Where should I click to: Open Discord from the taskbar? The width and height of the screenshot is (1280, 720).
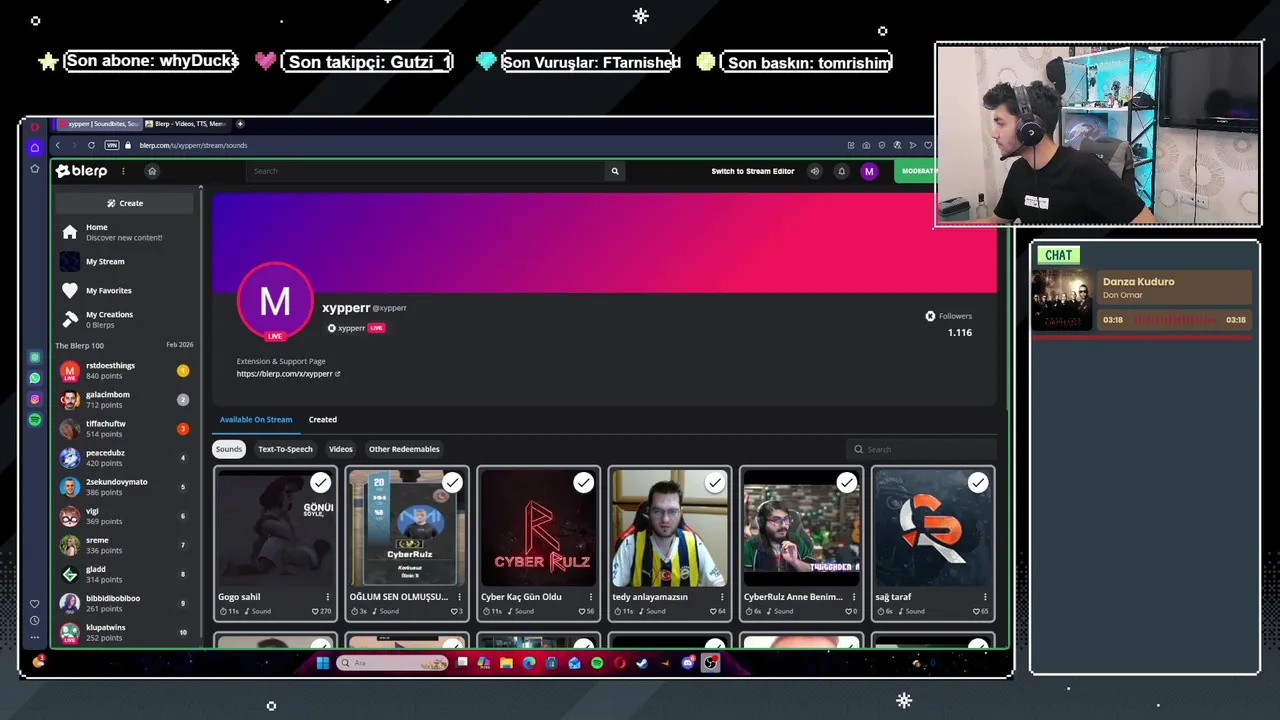(x=688, y=662)
